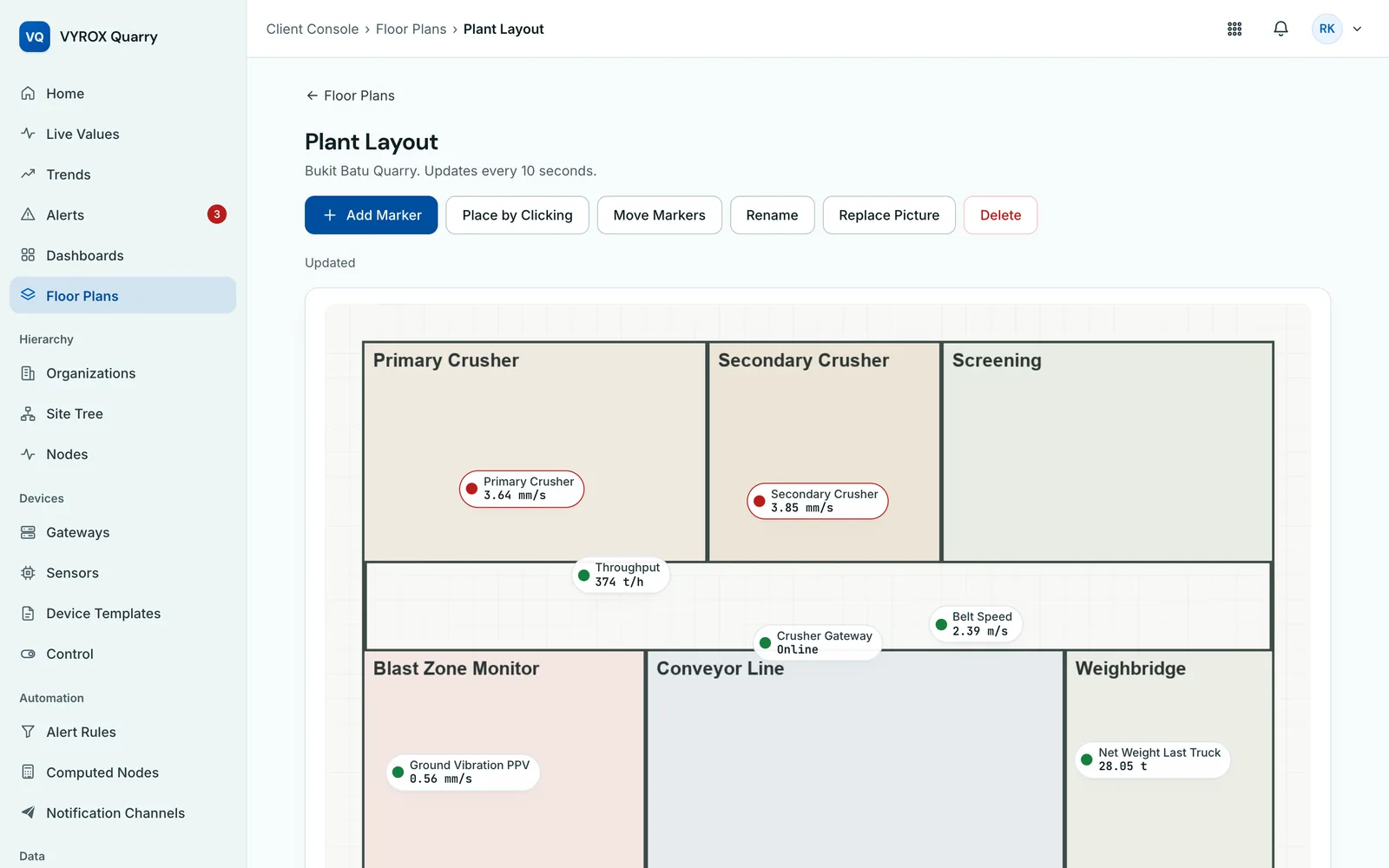Click the Plant Layout breadcrumb text
Screen dimensions: 1389x868
coord(504,29)
